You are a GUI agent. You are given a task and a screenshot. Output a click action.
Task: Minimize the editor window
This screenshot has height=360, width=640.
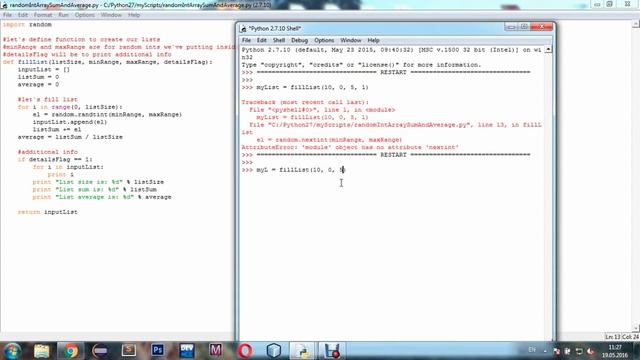597,4
